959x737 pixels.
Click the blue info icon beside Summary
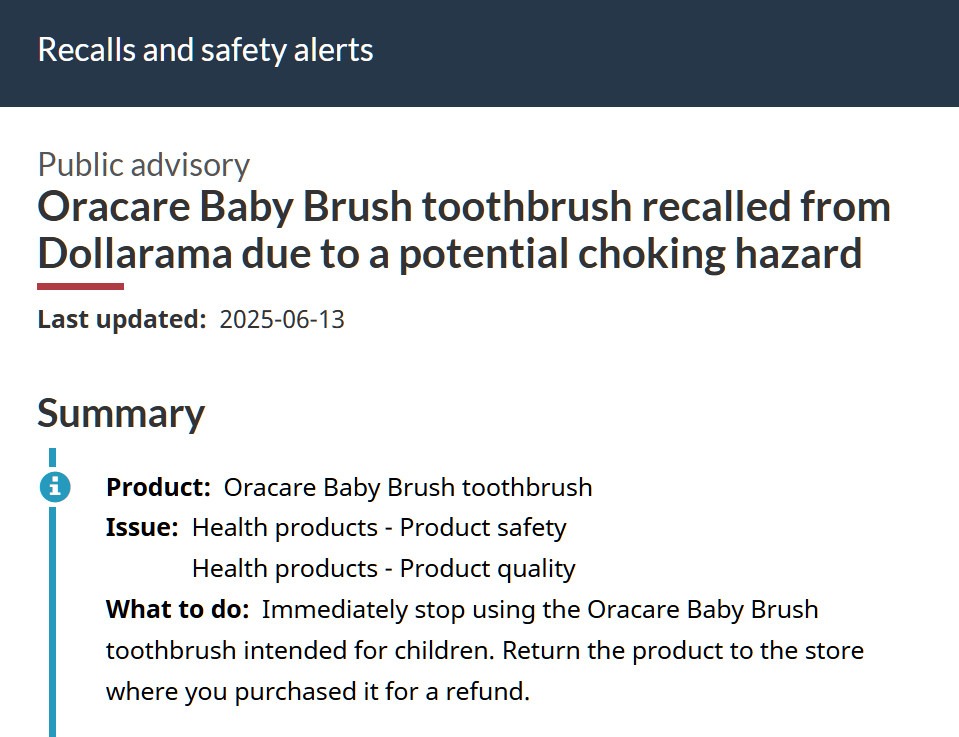point(55,487)
